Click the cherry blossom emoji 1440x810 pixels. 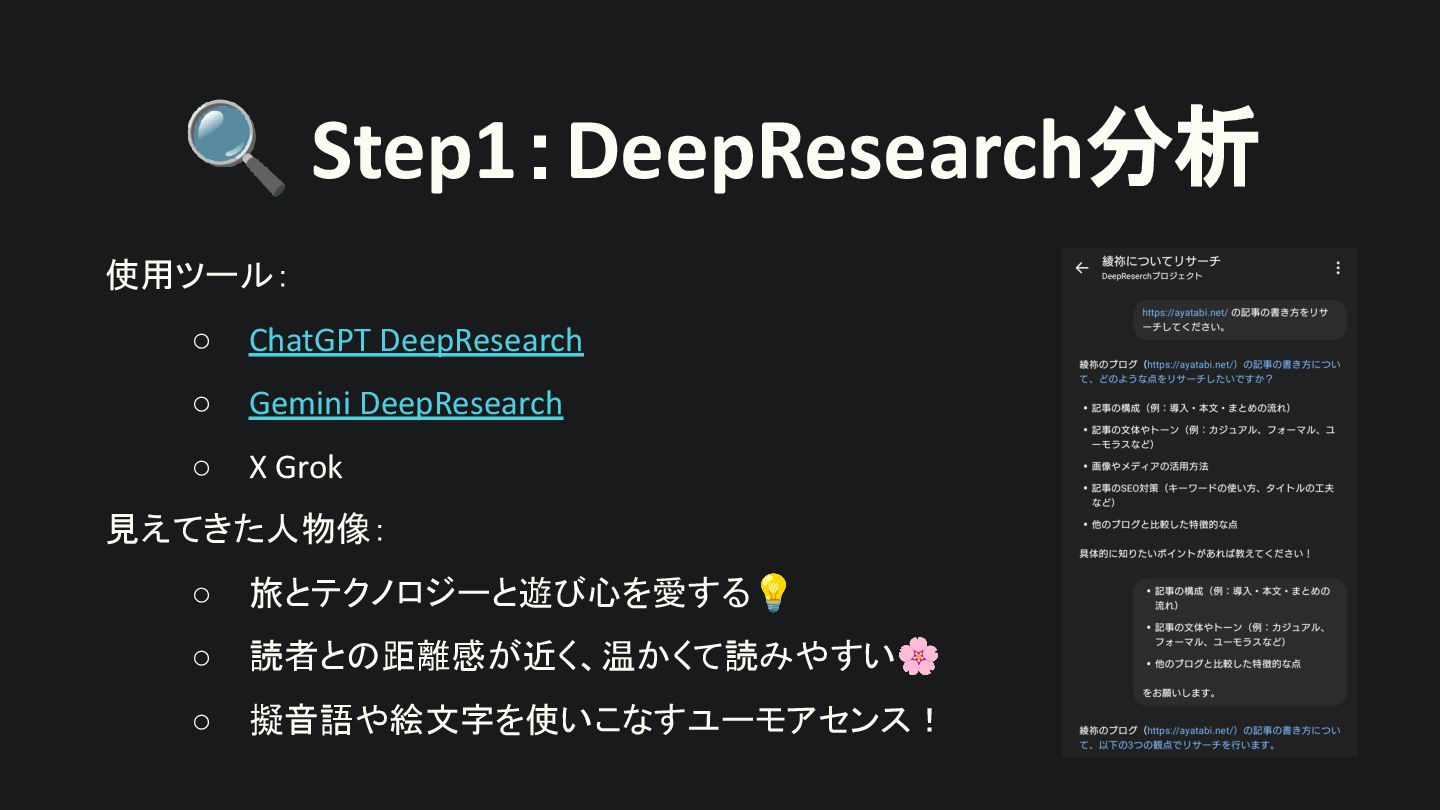pyautogui.click(x=918, y=656)
